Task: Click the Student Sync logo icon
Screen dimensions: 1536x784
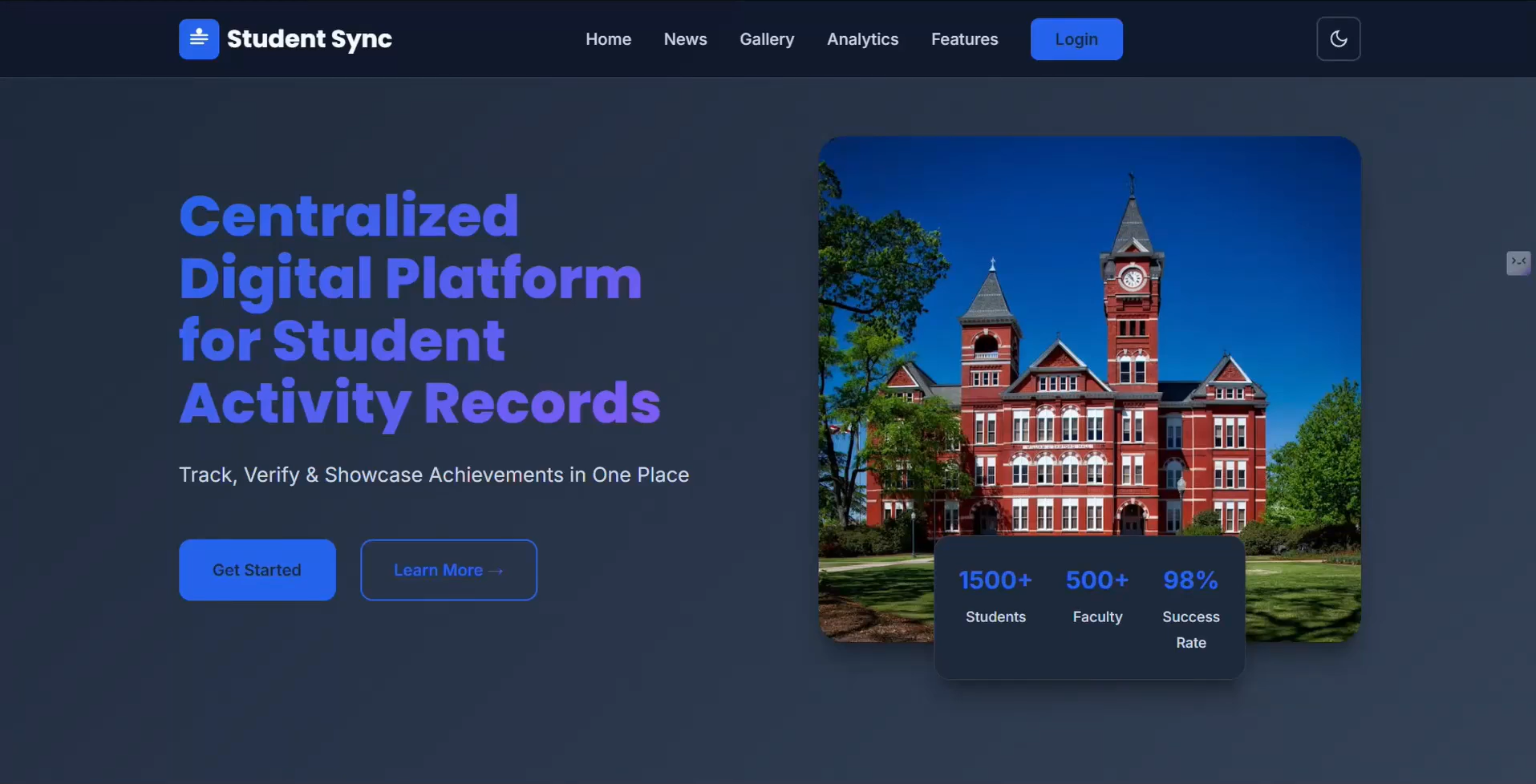Action: point(198,39)
